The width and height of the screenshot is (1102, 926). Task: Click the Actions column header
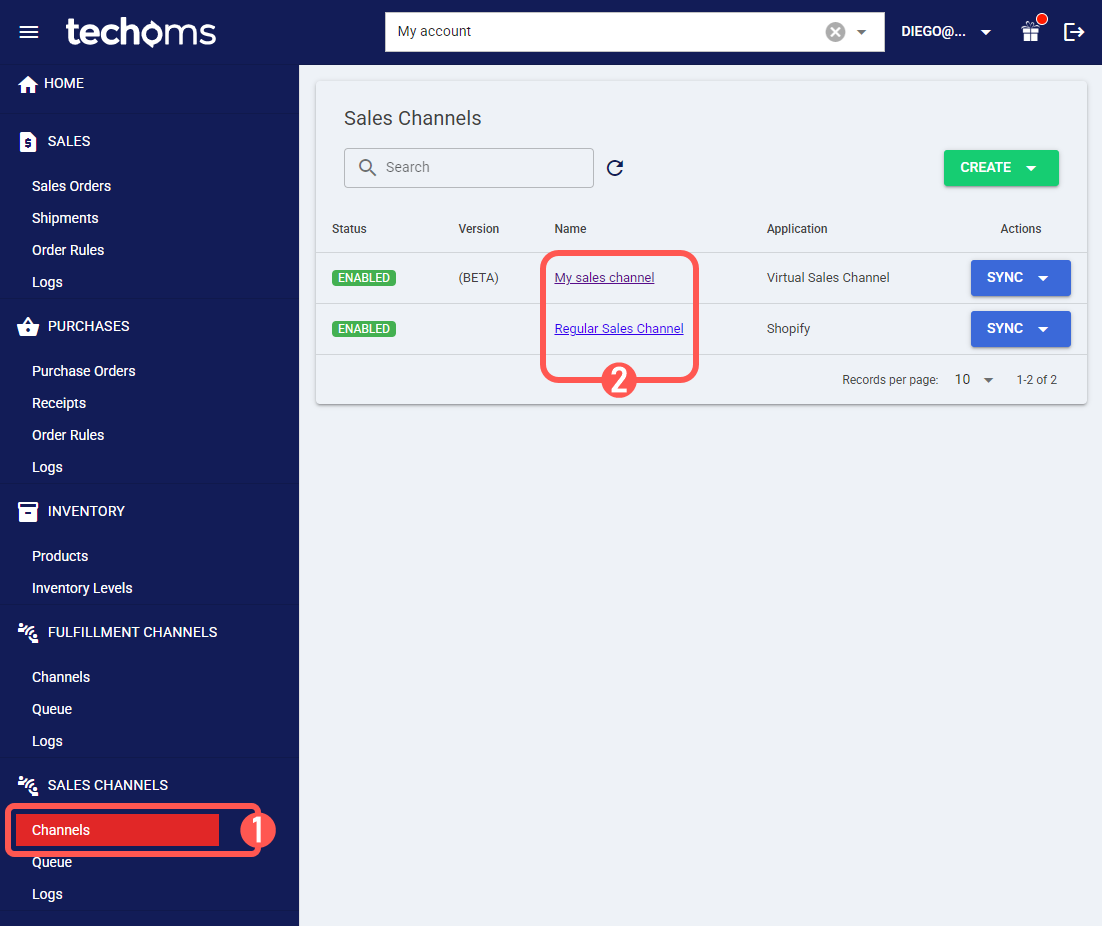1020,228
